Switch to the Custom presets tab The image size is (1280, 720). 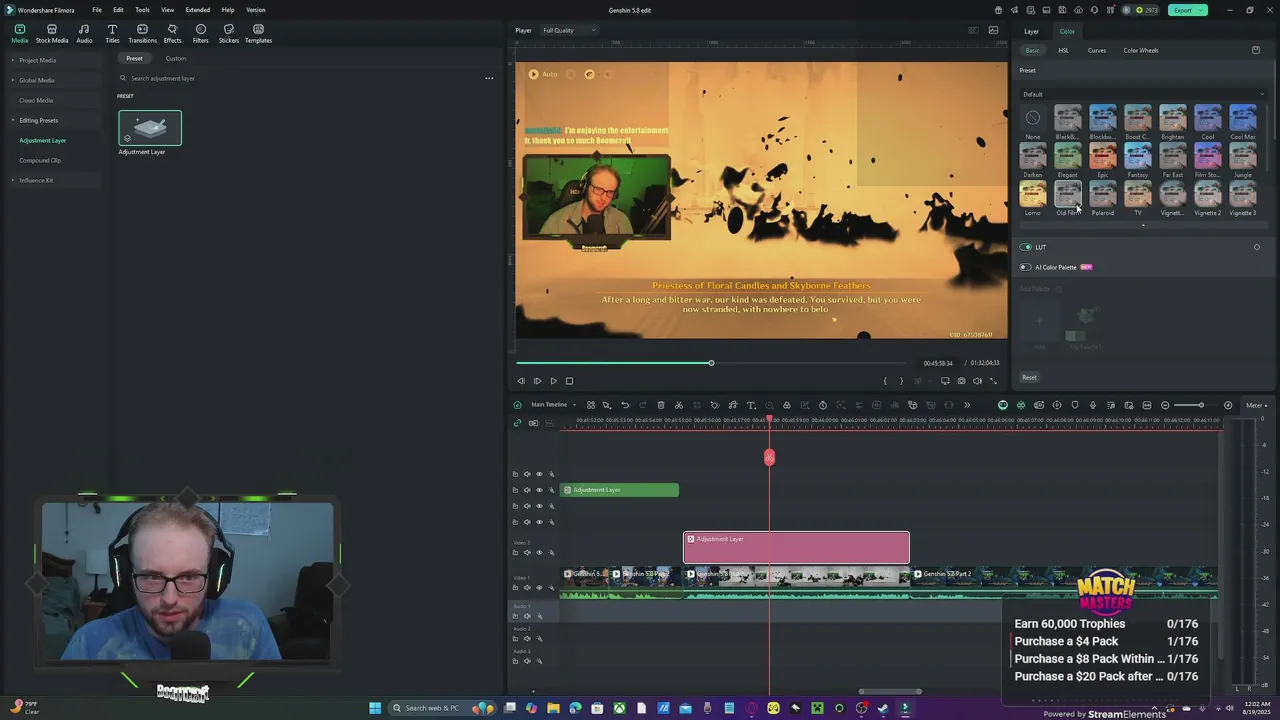[176, 58]
